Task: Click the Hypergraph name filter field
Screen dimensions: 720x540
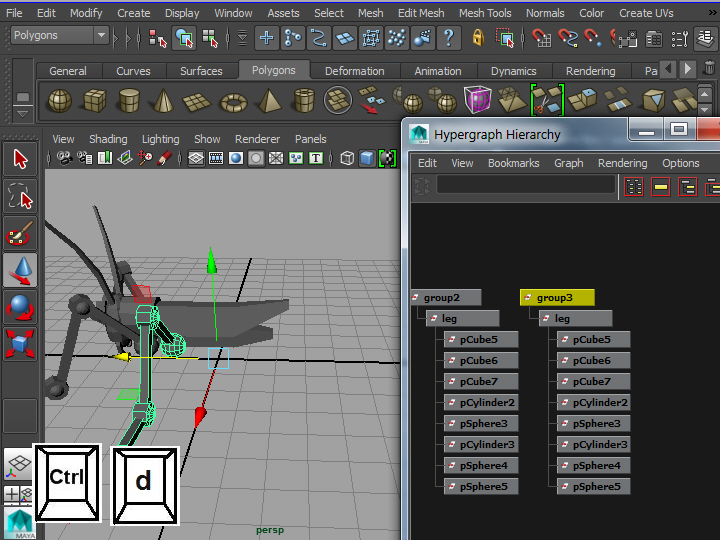Action: click(x=526, y=185)
